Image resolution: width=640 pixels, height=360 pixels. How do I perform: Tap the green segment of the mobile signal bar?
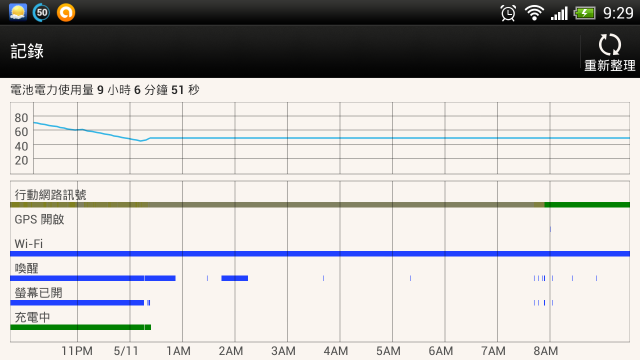point(587,204)
